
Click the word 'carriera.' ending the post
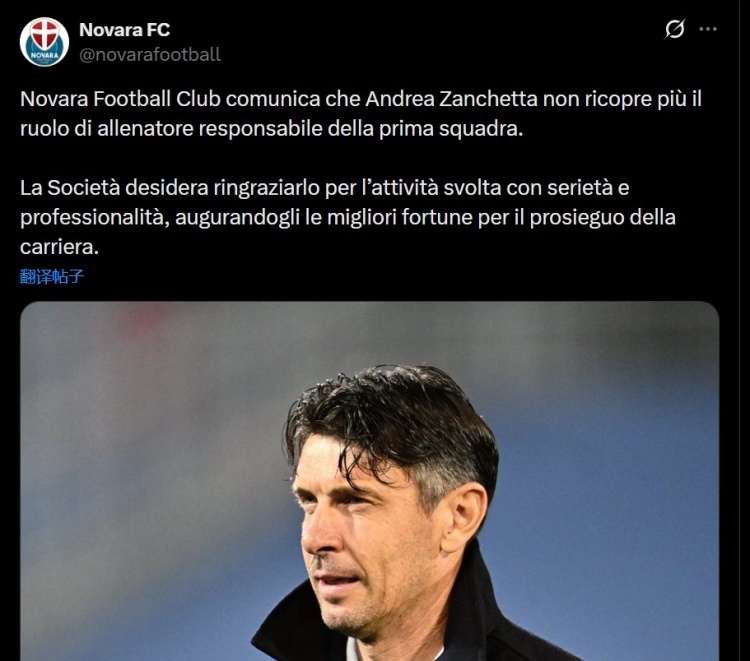click(59, 247)
